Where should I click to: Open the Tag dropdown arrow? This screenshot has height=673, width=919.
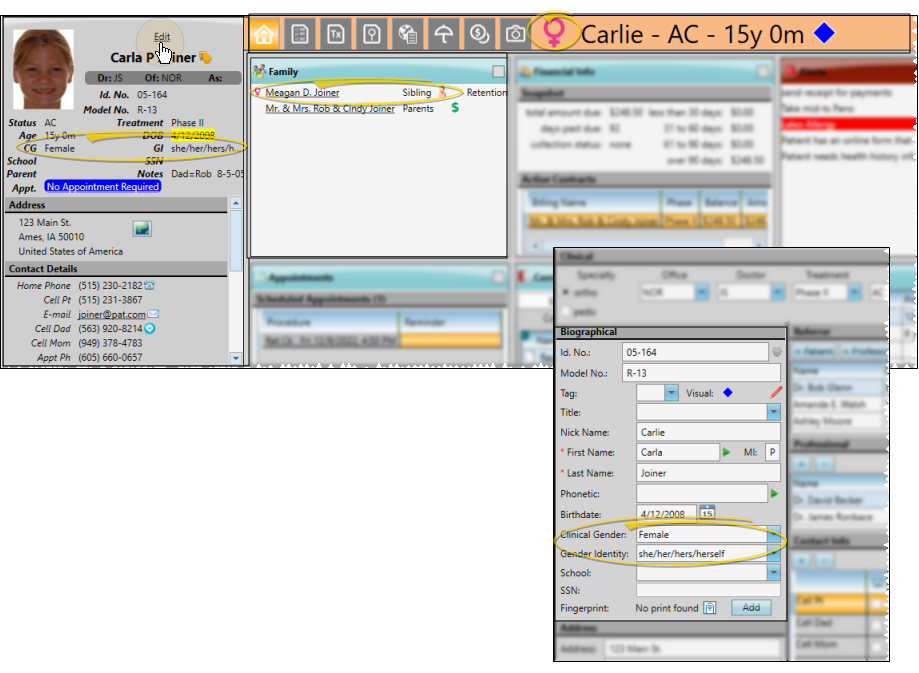[x=671, y=393]
